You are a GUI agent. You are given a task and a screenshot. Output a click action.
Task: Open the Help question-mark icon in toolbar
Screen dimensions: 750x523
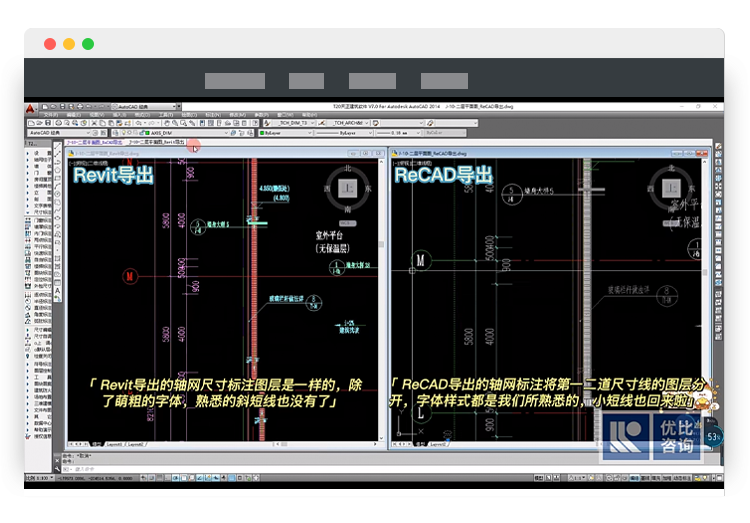pyautogui.click(x=255, y=123)
